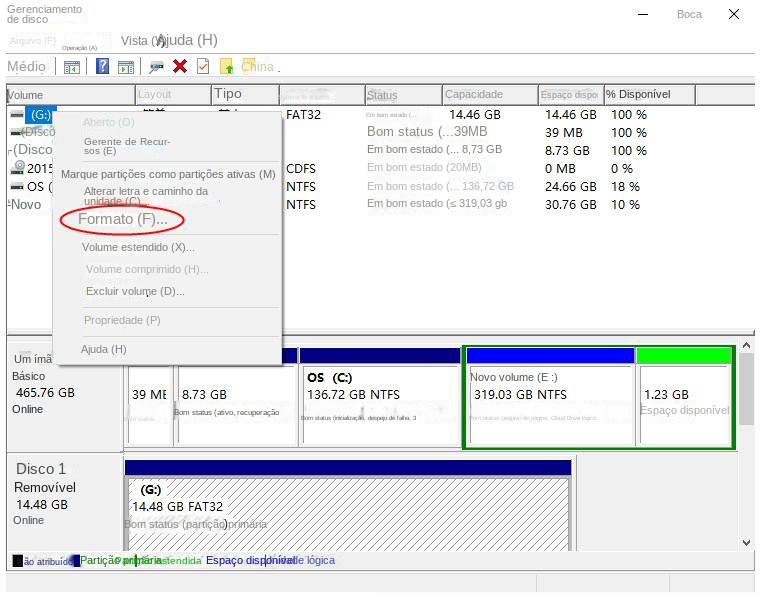Select the 39 MB partition block
The height and width of the screenshot is (595, 761).
[149, 404]
